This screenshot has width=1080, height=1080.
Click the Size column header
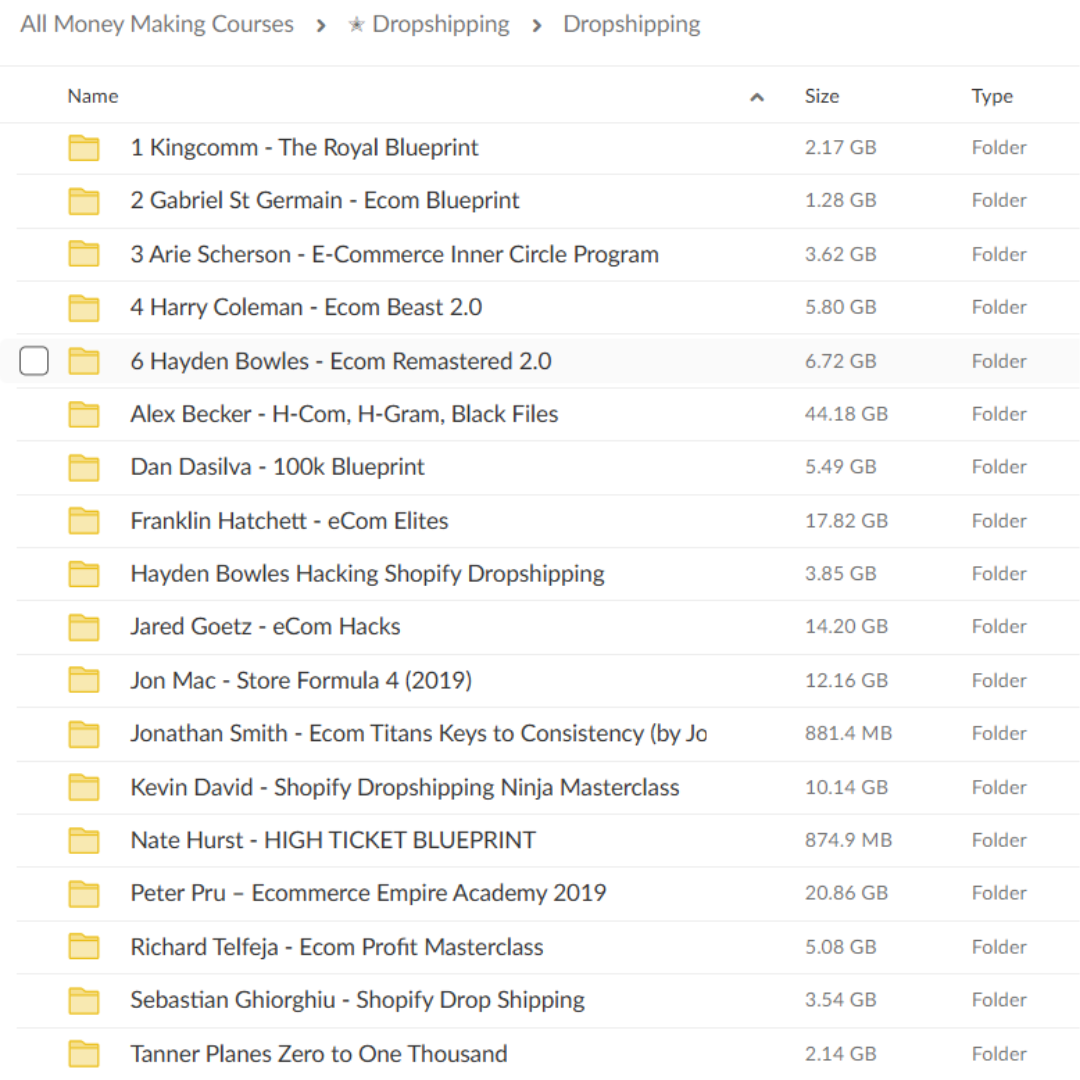tap(822, 96)
